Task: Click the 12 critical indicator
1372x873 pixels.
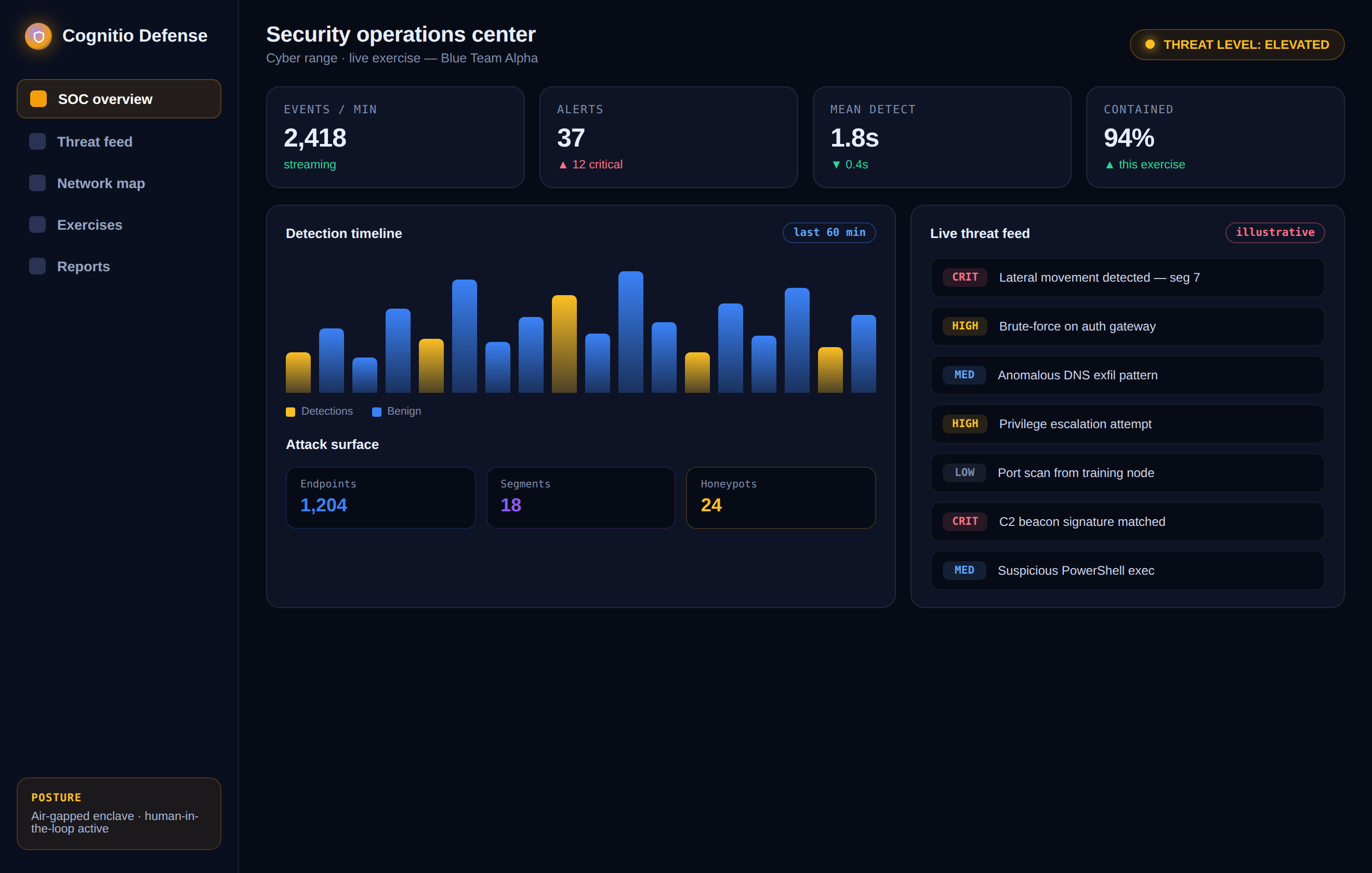Action: [x=590, y=165]
